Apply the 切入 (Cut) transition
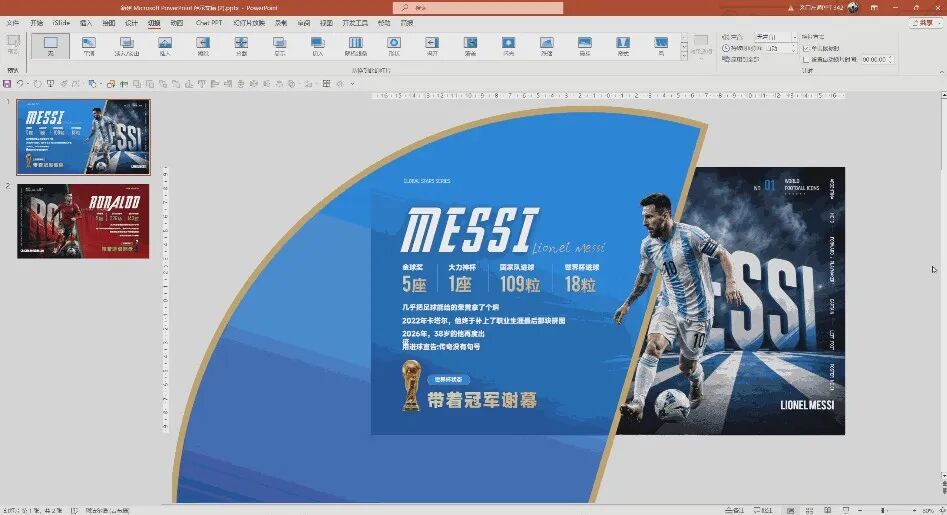947x515 pixels. tap(318, 46)
